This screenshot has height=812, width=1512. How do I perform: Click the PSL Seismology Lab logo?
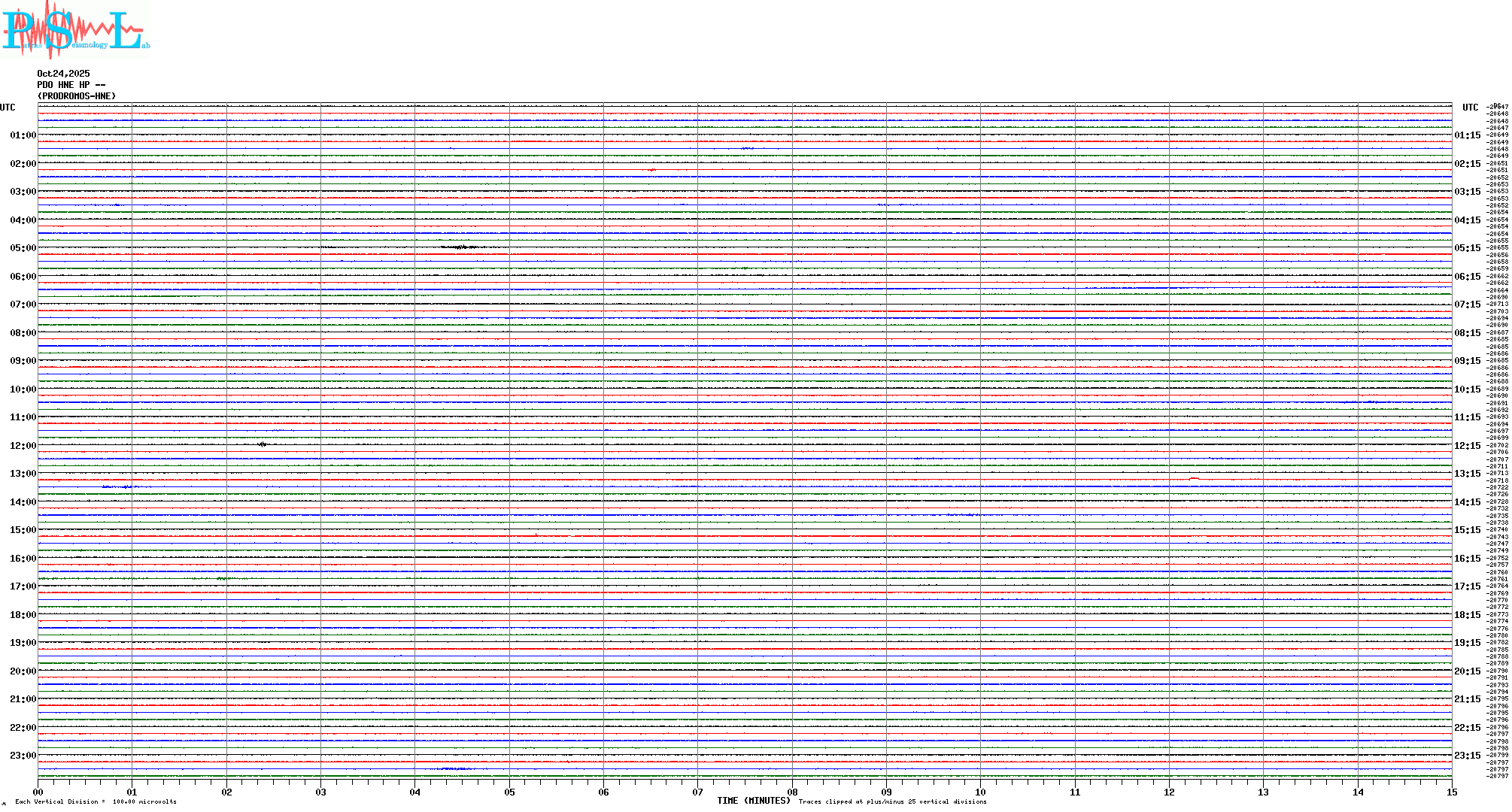pos(75,29)
